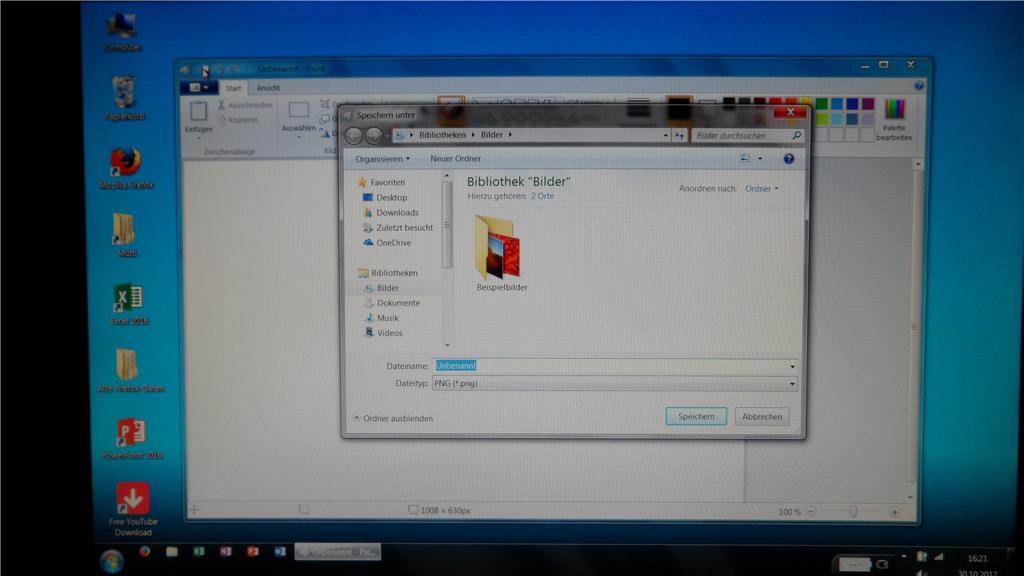Click the 2 Orte link

pos(542,196)
